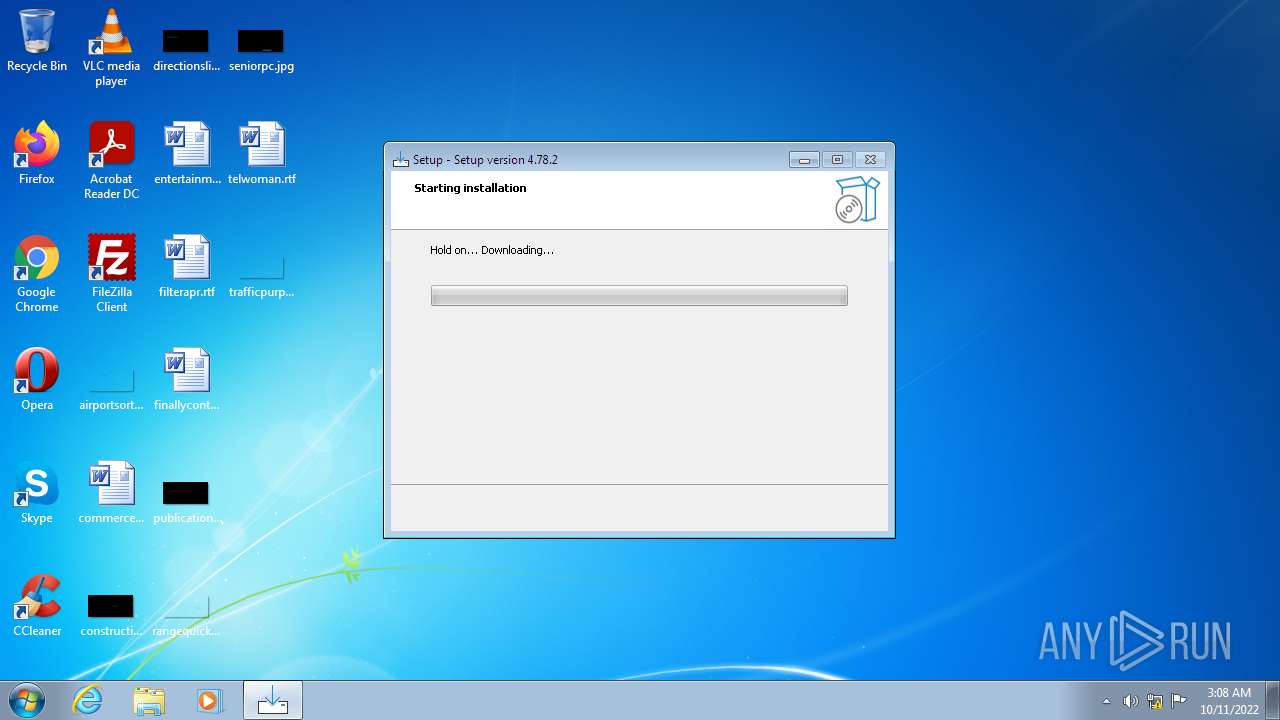Select the publication... desktop file
Screen dimensions: 1280x720
tap(186, 503)
